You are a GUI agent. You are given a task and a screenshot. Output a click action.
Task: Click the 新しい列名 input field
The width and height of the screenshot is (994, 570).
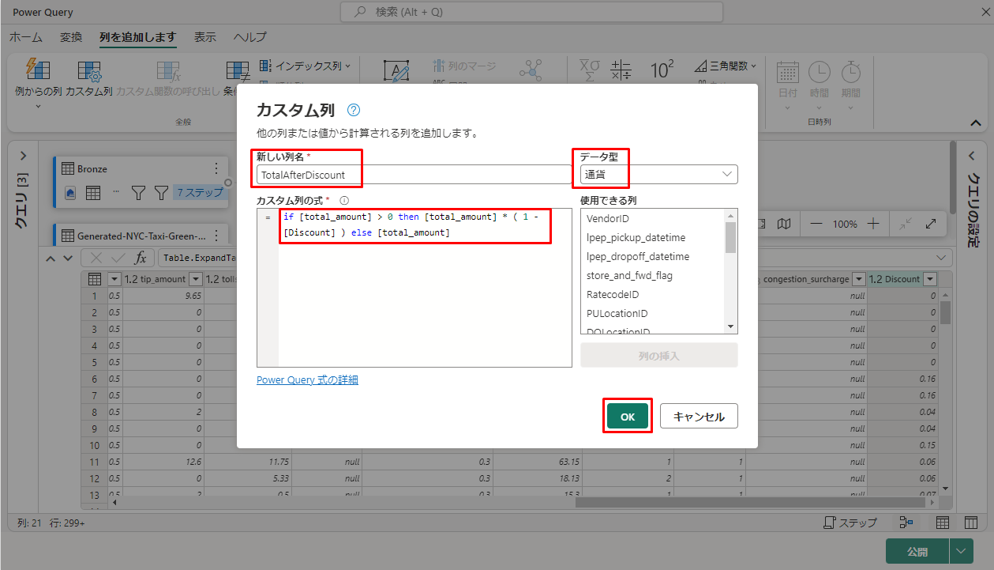click(413, 174)
